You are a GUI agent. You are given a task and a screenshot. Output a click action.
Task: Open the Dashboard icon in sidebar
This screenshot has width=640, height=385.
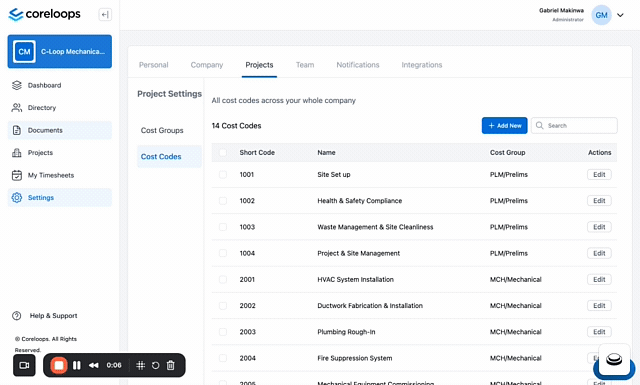tap(17, 85)
